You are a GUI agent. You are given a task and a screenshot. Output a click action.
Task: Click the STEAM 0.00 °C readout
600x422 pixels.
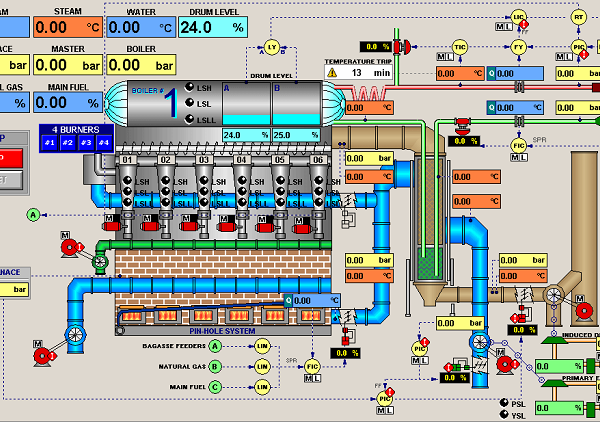pyautogui.click(x=68, y=27)
